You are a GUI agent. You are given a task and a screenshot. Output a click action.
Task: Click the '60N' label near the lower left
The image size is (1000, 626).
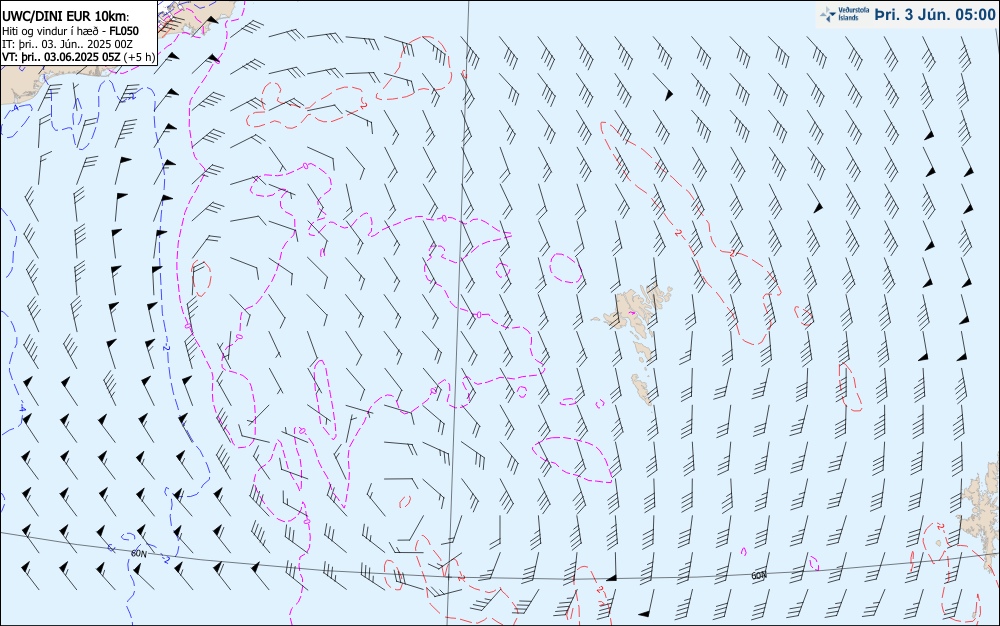point(138,553)
